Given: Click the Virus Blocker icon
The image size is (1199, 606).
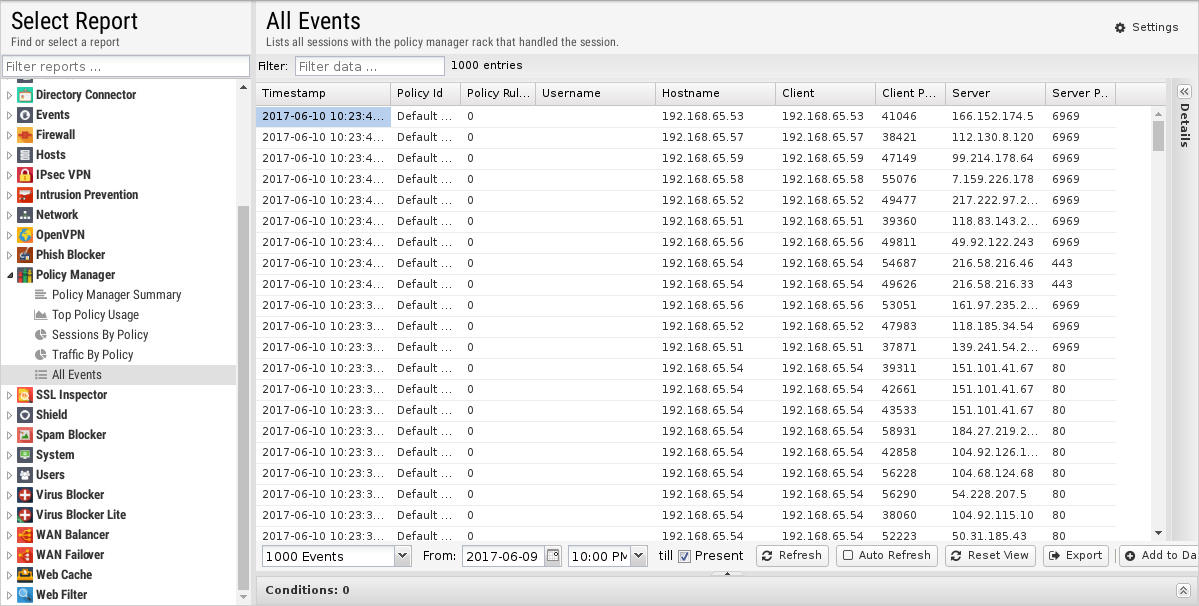Looking at the screenshot, I should click(x=24, y=494).
